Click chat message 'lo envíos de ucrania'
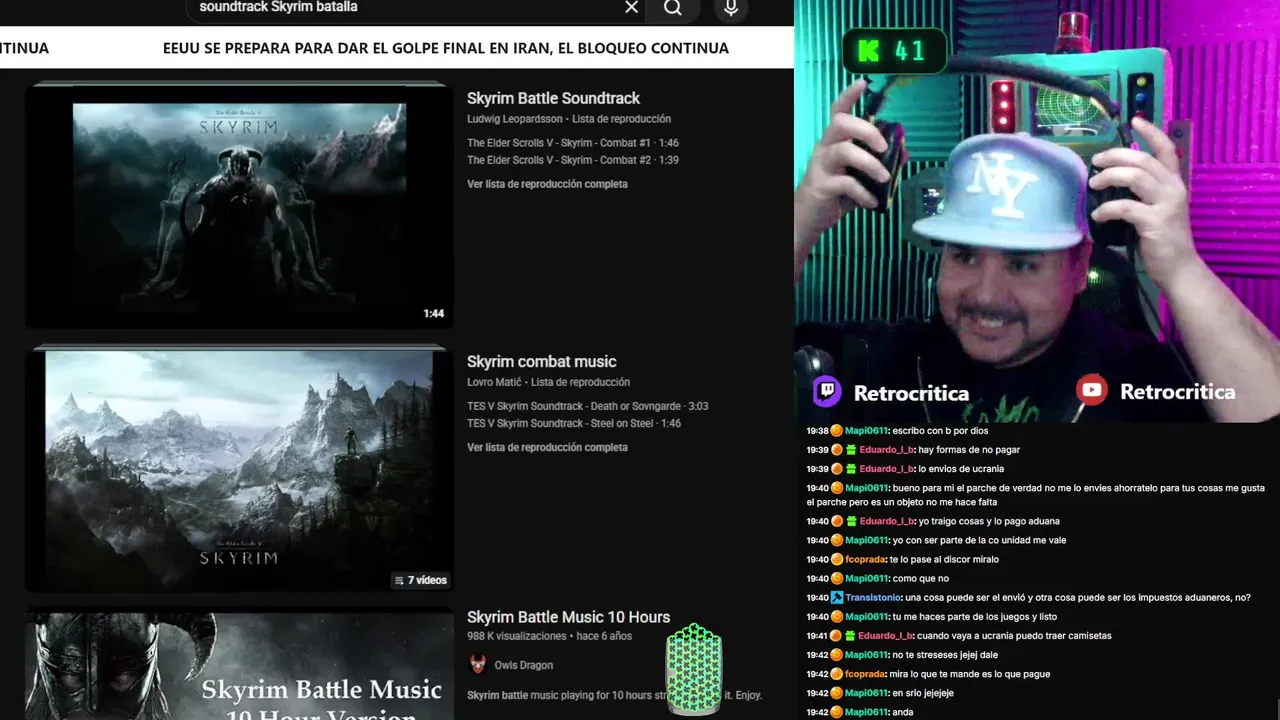1280x720 pixels. [961, 468]
